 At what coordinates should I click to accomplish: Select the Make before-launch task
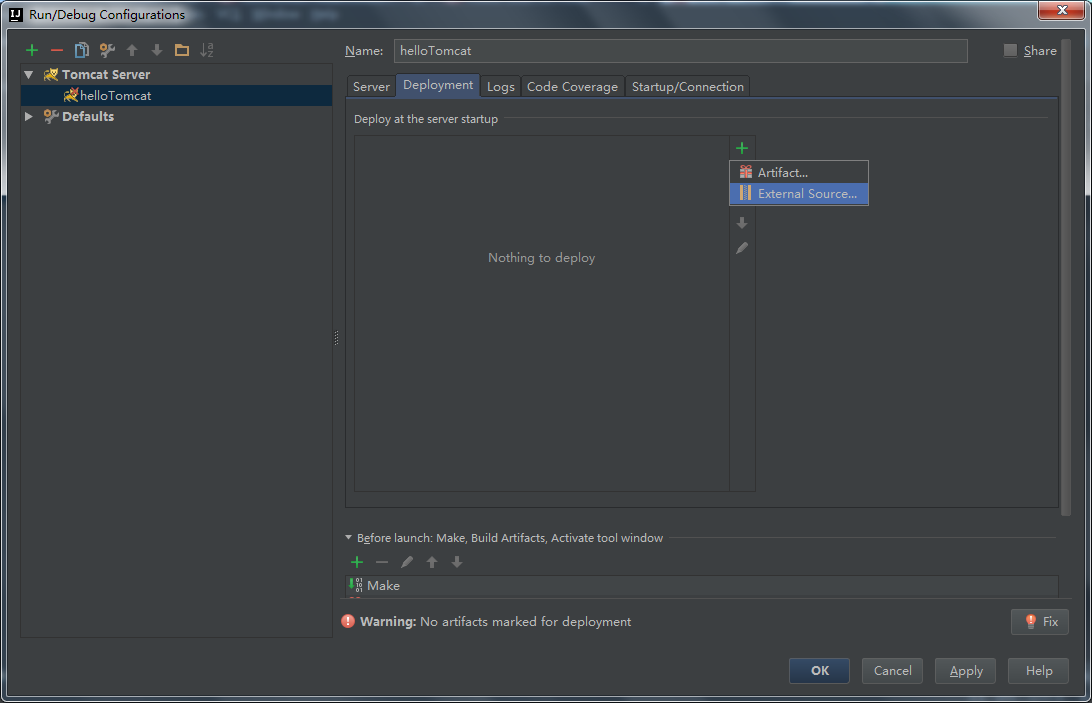pos(702,586)
